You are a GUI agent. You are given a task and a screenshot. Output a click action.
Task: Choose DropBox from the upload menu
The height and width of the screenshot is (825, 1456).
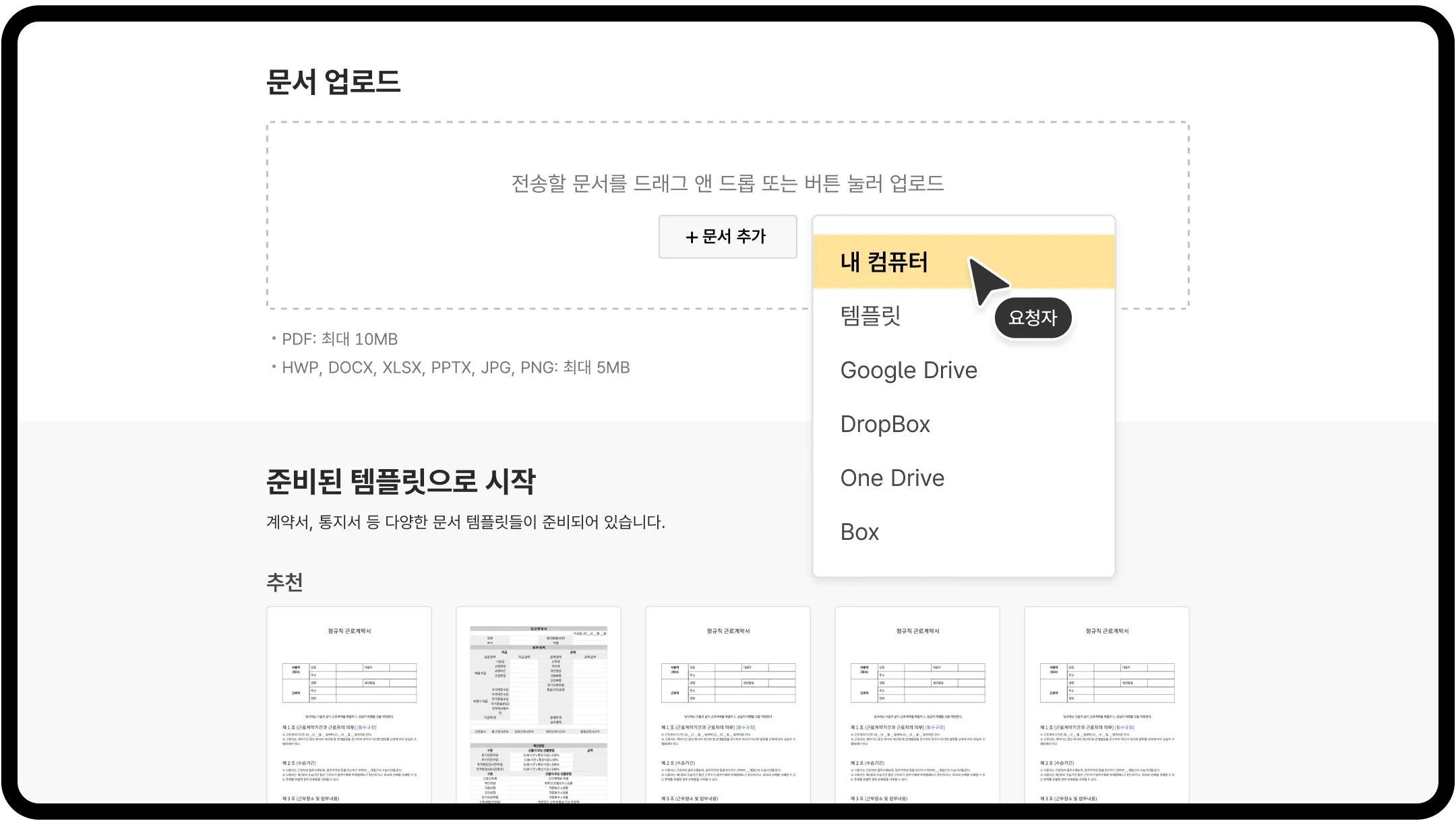(884, 424)
